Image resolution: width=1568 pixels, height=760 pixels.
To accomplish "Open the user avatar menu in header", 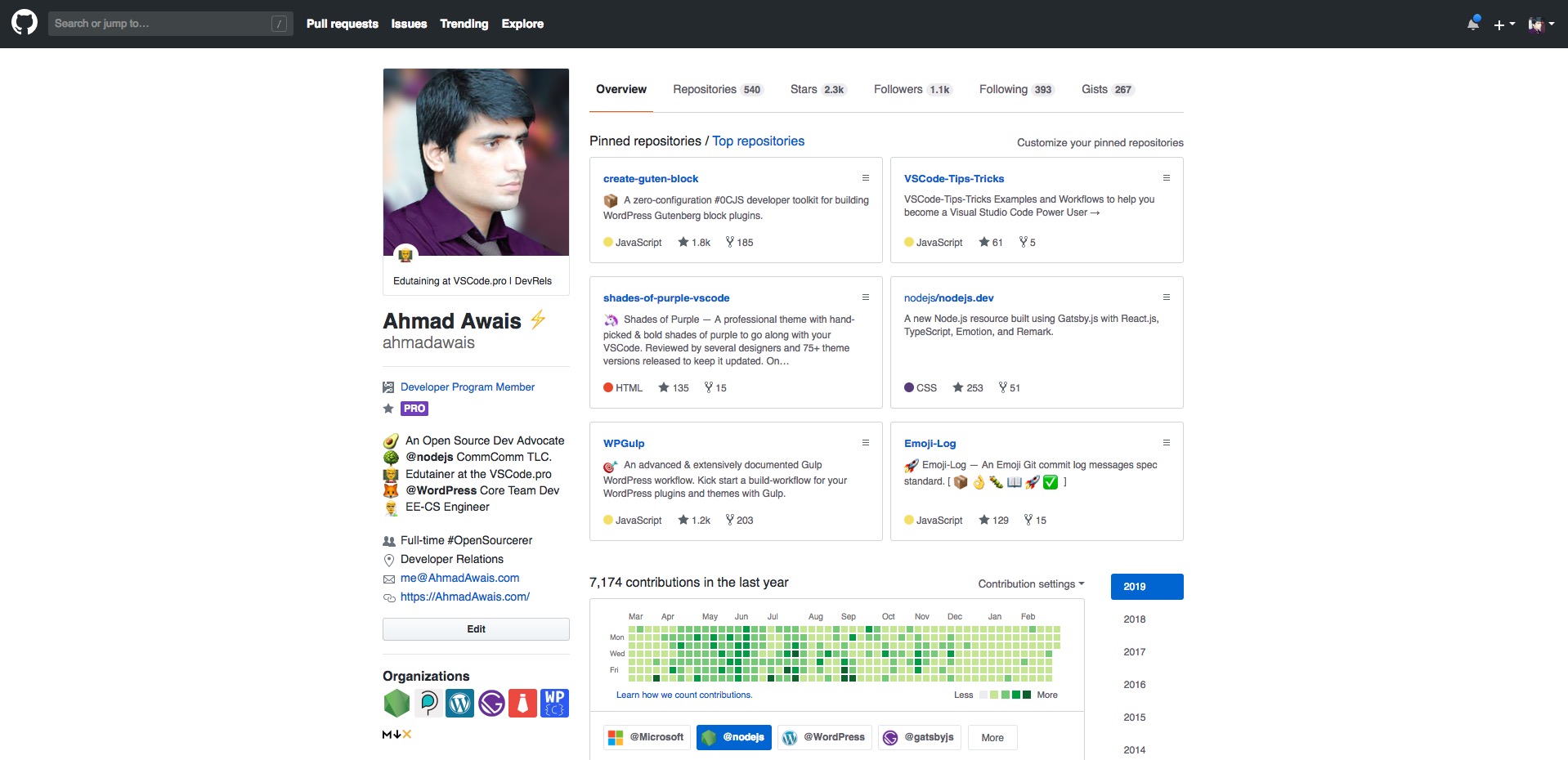I will 1540,25.
